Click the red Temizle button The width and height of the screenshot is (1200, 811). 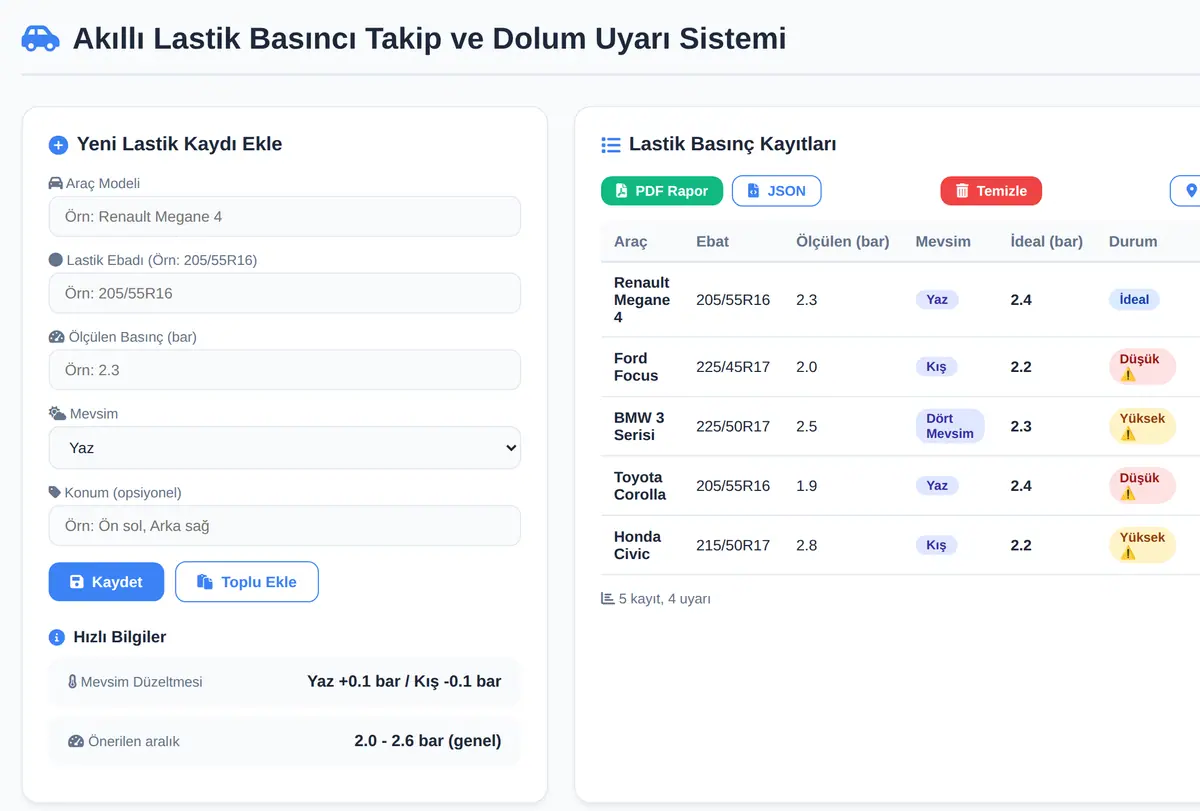(x=991, y=191)
